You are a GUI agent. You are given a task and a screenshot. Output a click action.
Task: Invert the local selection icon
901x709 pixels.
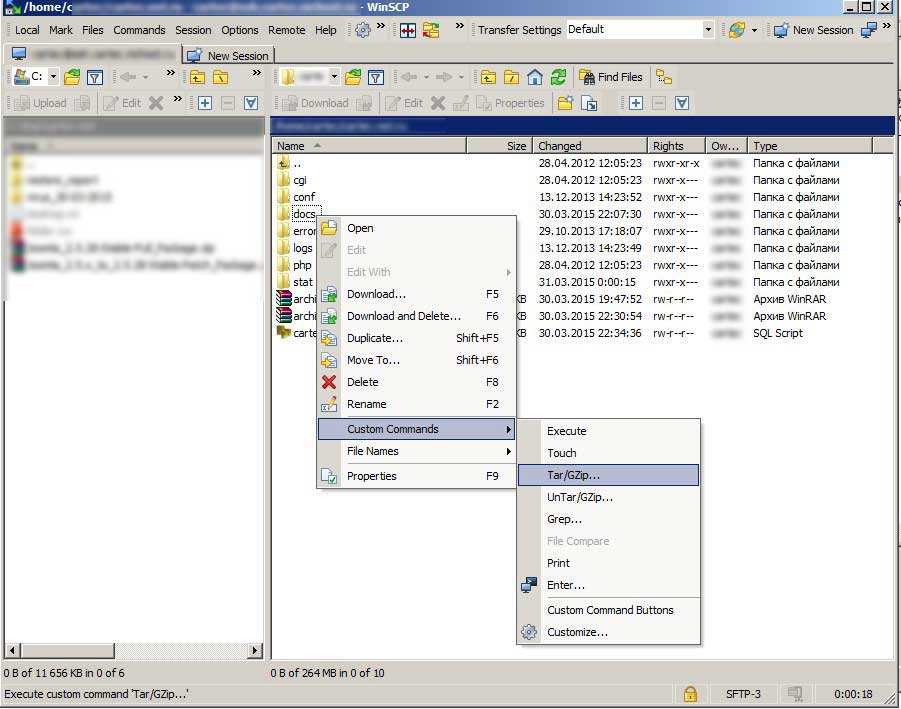(251, 103)
